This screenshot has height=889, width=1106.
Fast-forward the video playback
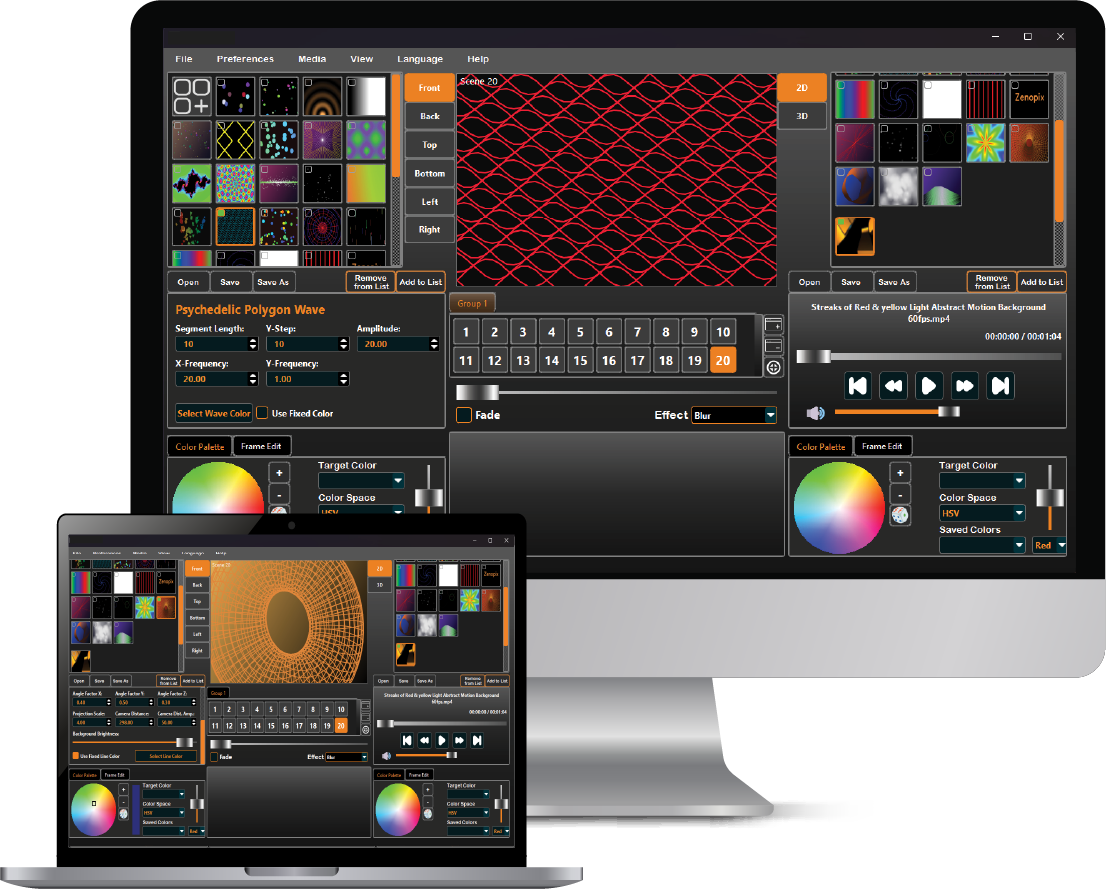pos(964,385)
